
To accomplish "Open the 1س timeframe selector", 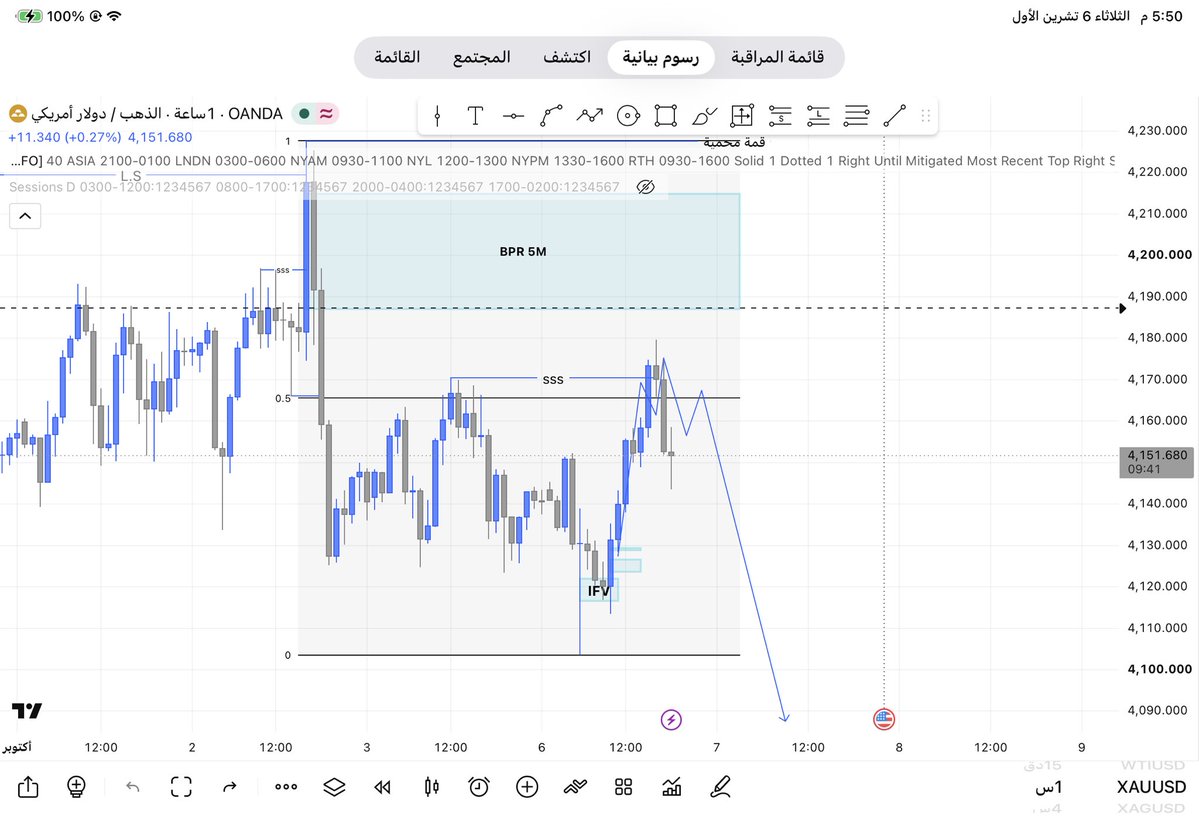I will point(1049,787).
